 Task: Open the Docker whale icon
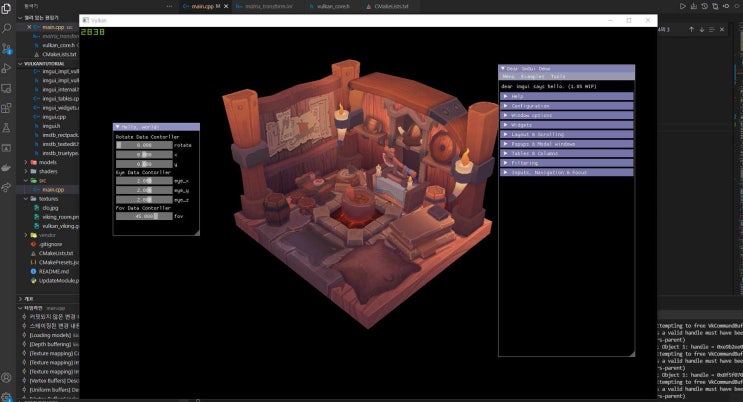[7, 165]
